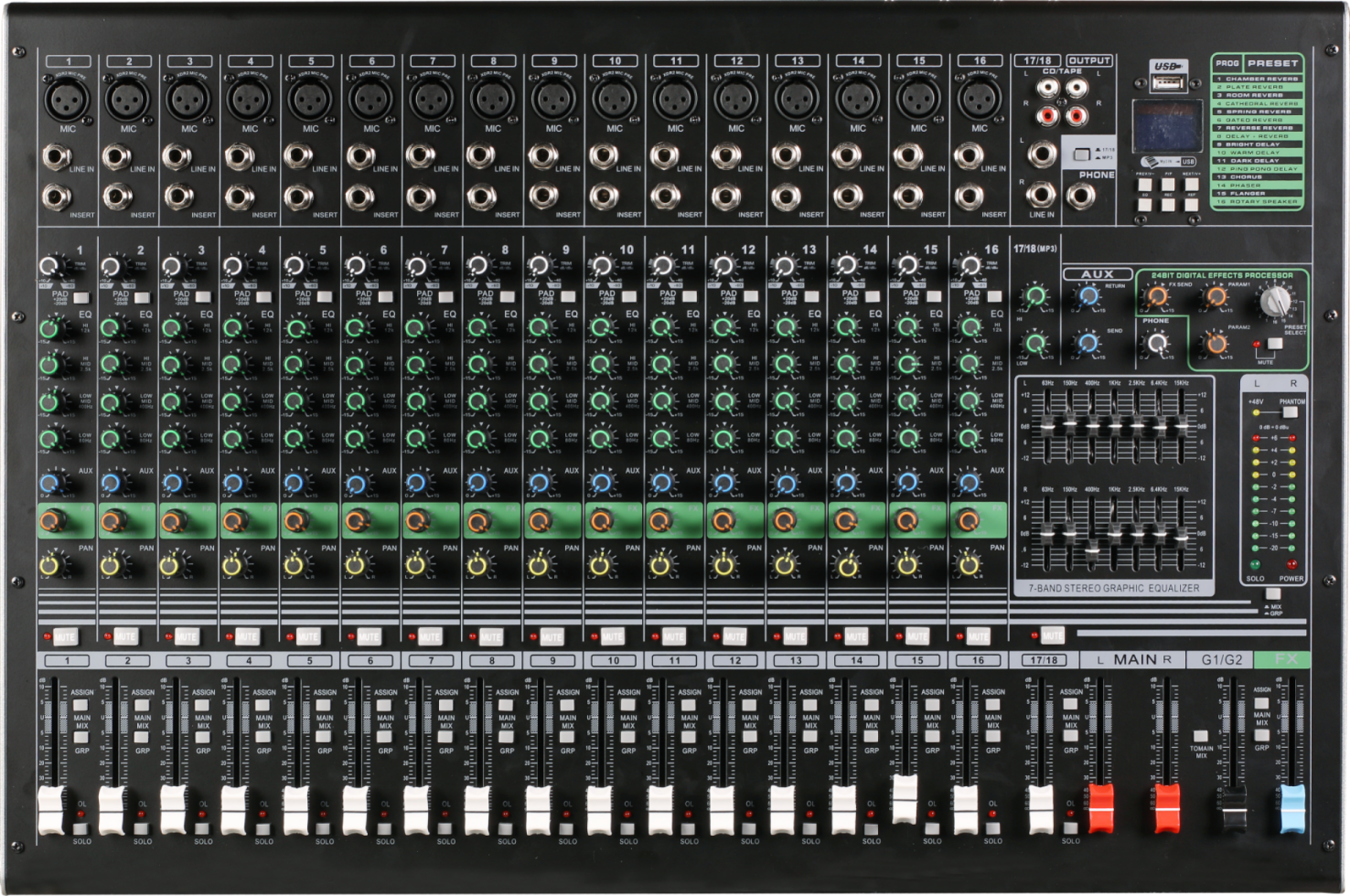The height and width of the screenshot is (896, 1350).
Task: Click channel 3 yellow PAN knob
Action: pyautogui.click(x=172, y=566)
